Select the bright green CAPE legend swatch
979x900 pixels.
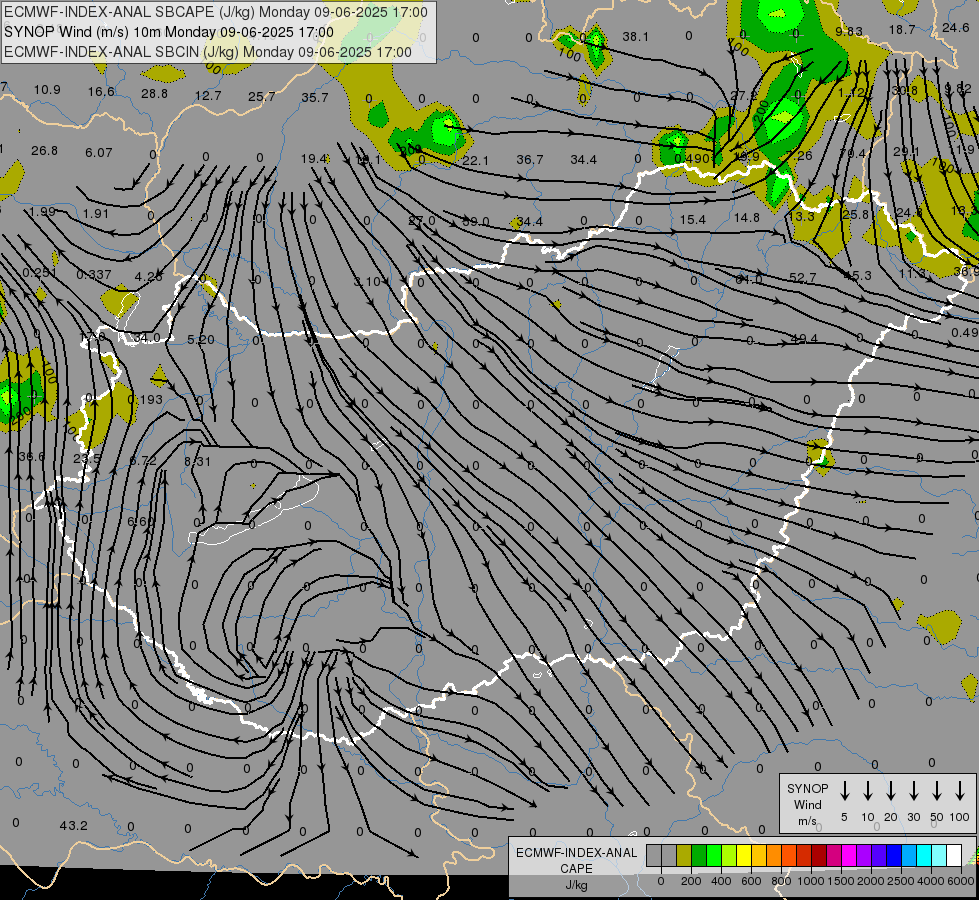tap(714, 855)
